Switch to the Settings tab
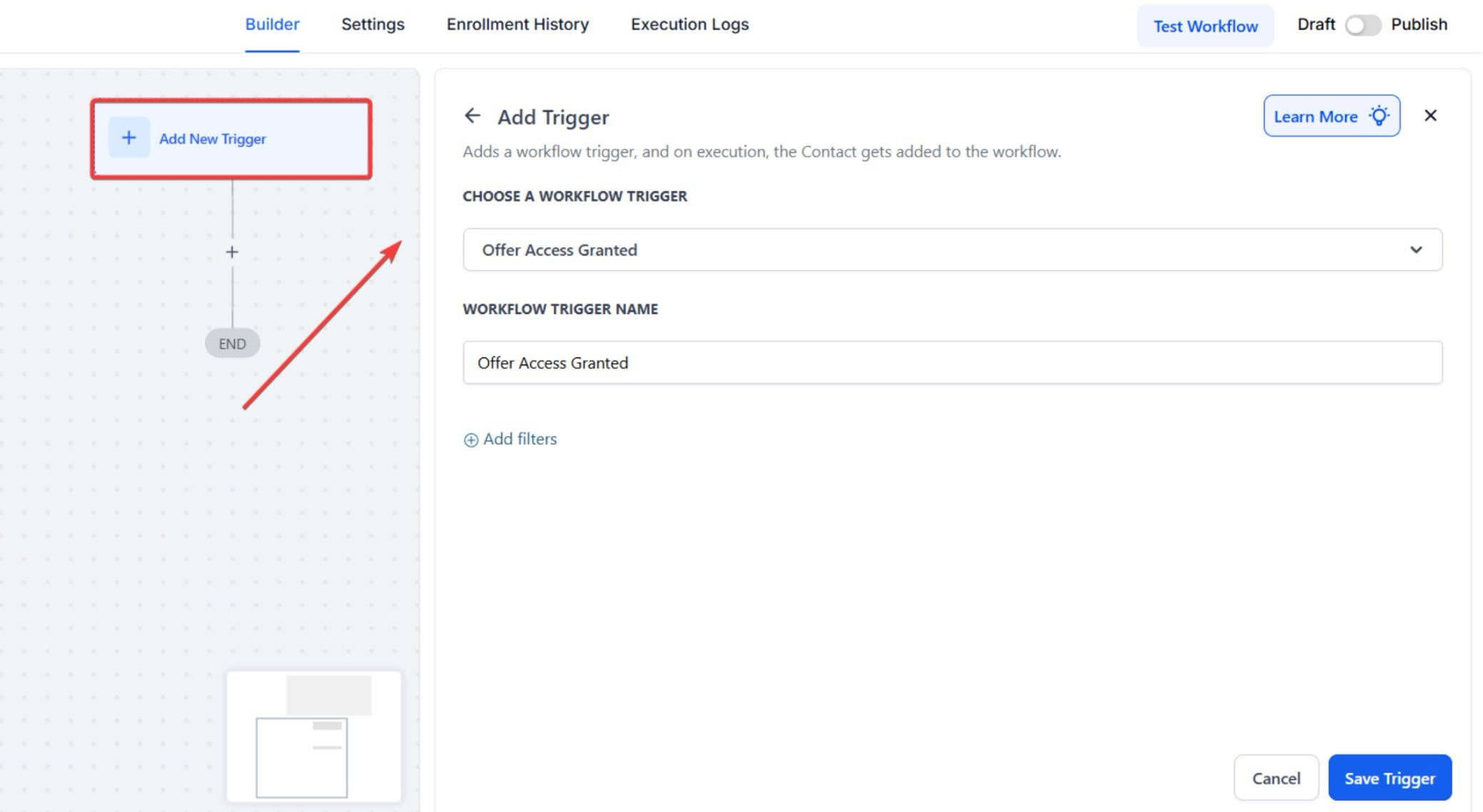1483x812 pixels. click(x=373, y=24)
